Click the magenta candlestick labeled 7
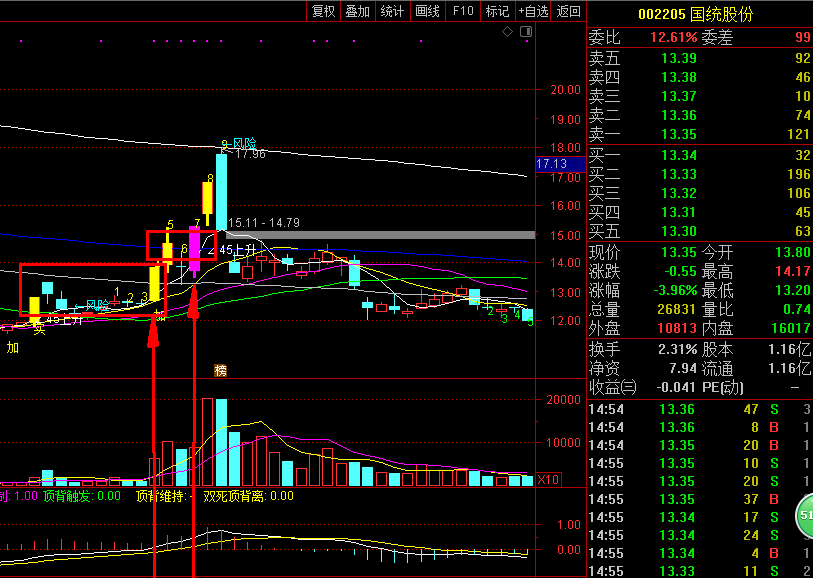 click(194, 252)
